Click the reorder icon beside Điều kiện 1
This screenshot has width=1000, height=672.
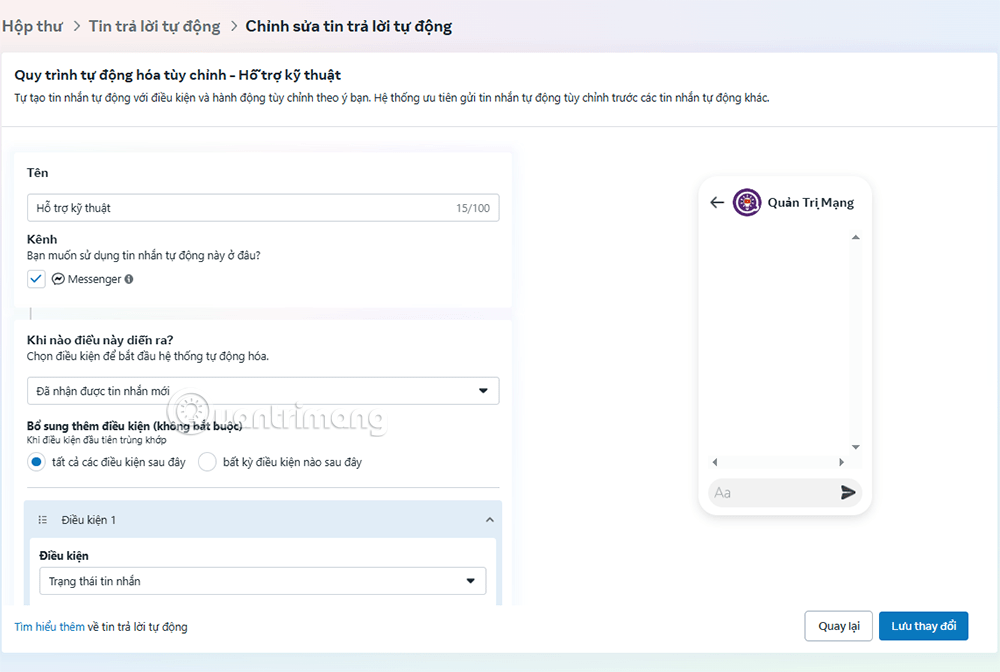[41, 519]
